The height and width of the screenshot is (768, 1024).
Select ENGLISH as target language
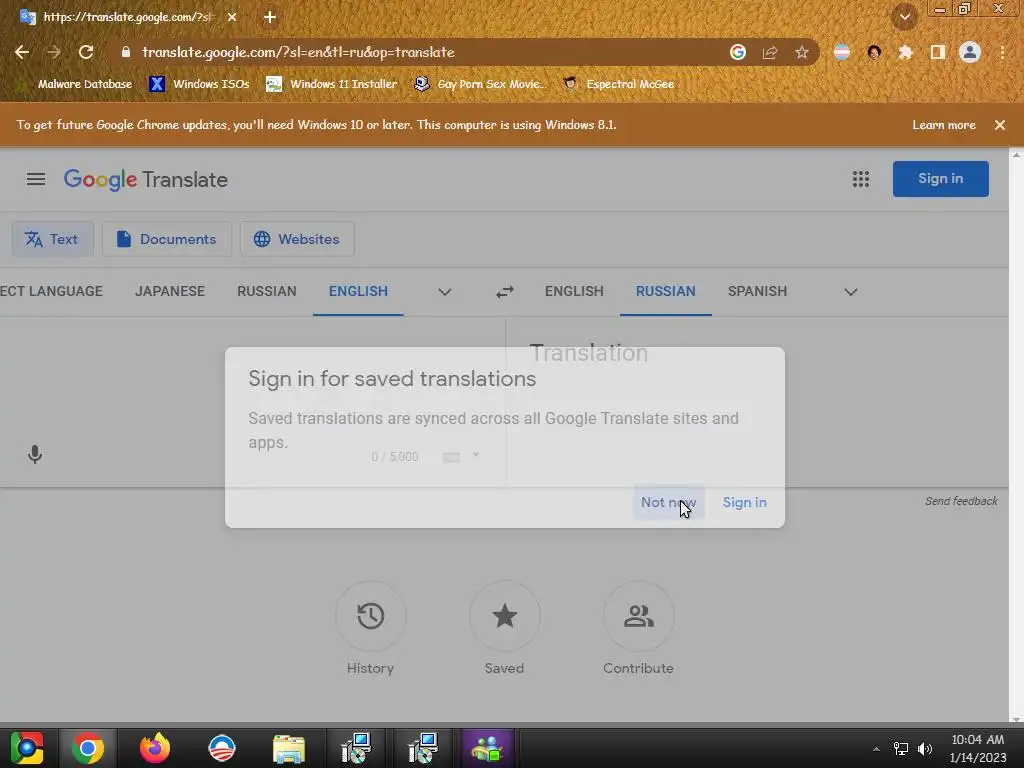tap(574, 291)
